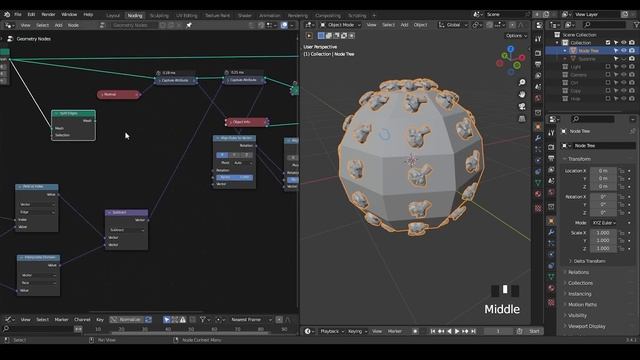Expand the Relations panel
The height and width of the screenshot is (360, 640).
578,272
